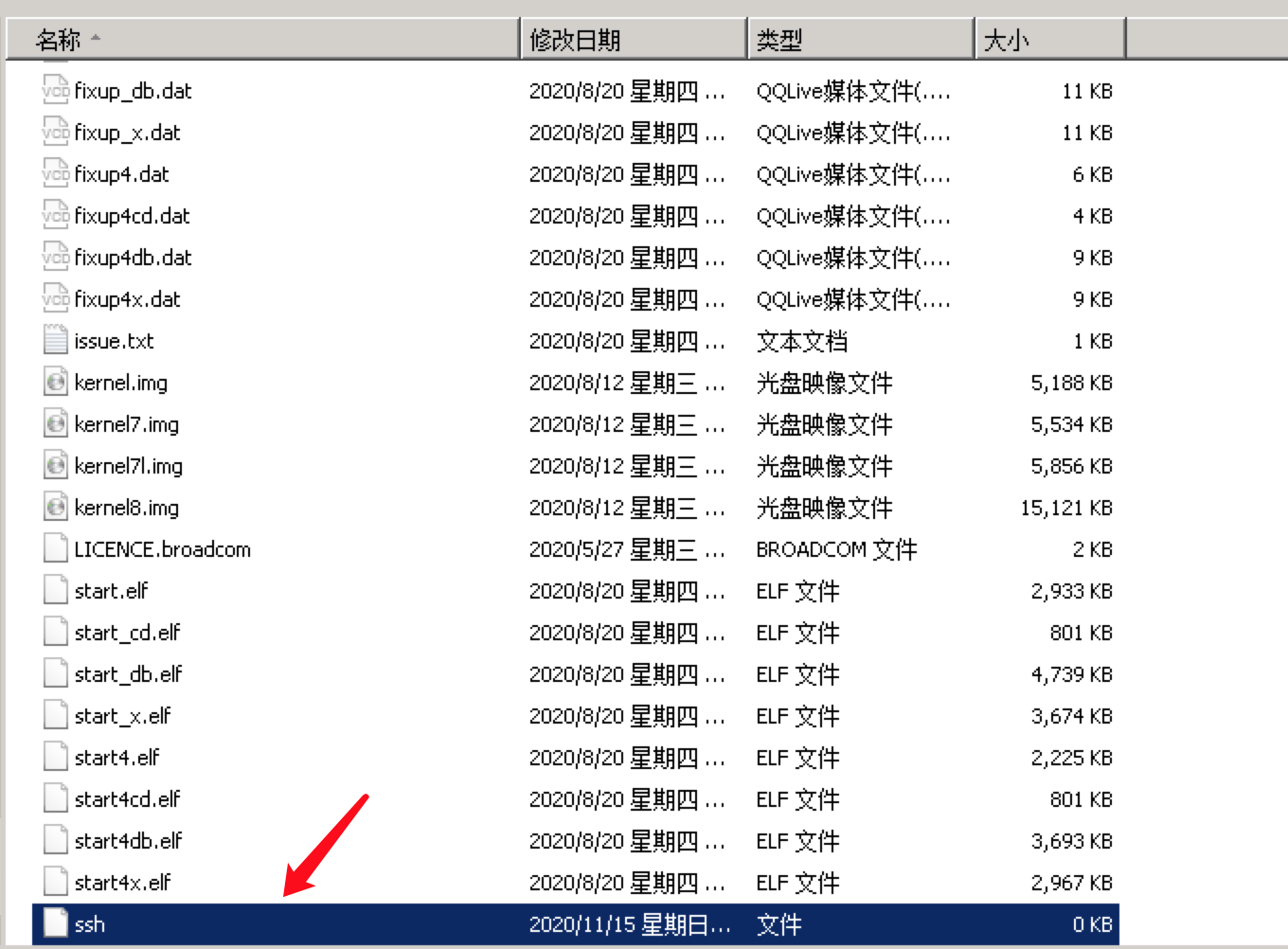Select the file name kernel8.img
Image resolution: width=1288 pixels, height=949 pixels.
pos(126,508)
